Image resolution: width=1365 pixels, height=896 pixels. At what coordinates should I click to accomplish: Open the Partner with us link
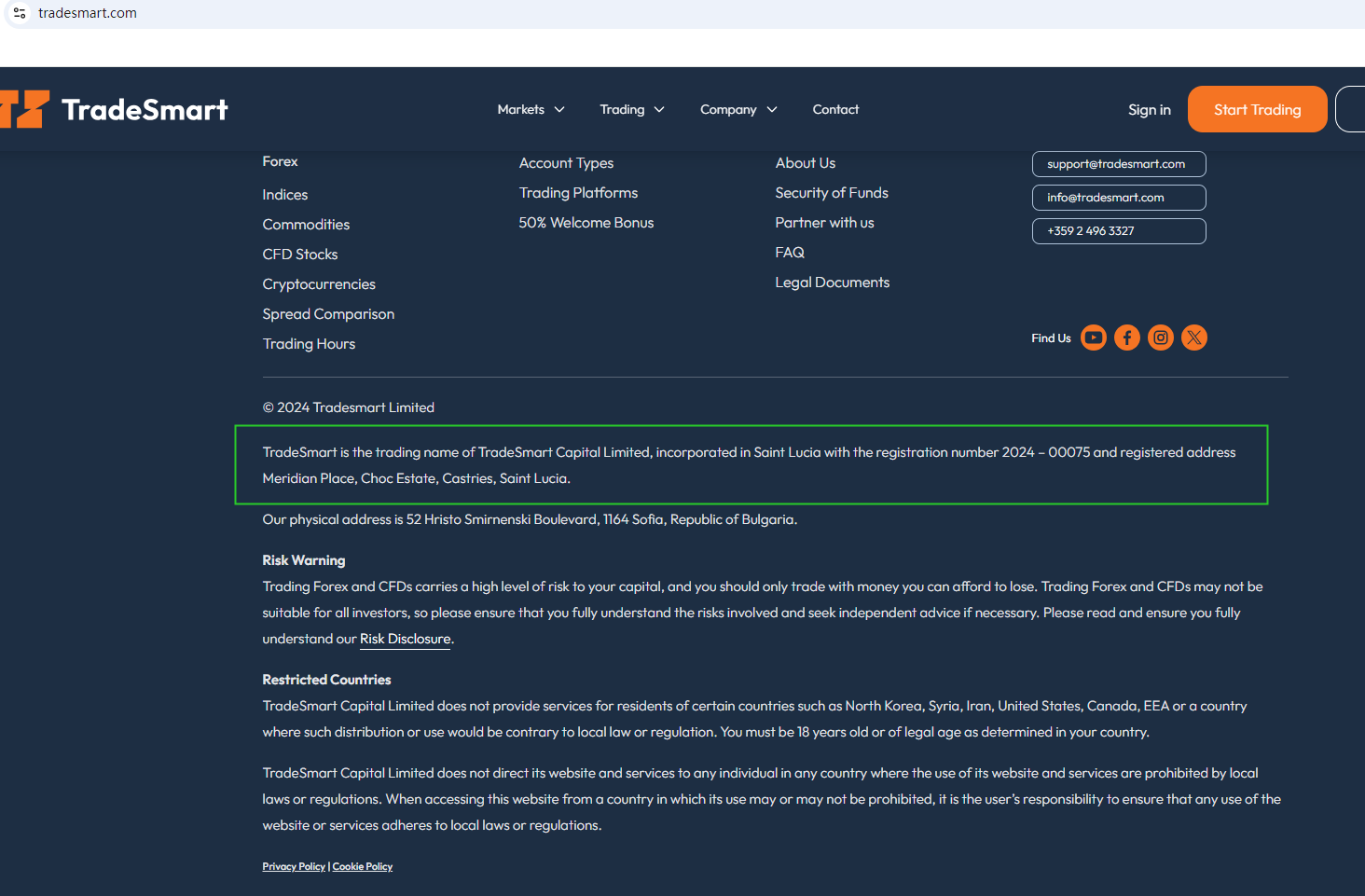click(x=824, y=223)
